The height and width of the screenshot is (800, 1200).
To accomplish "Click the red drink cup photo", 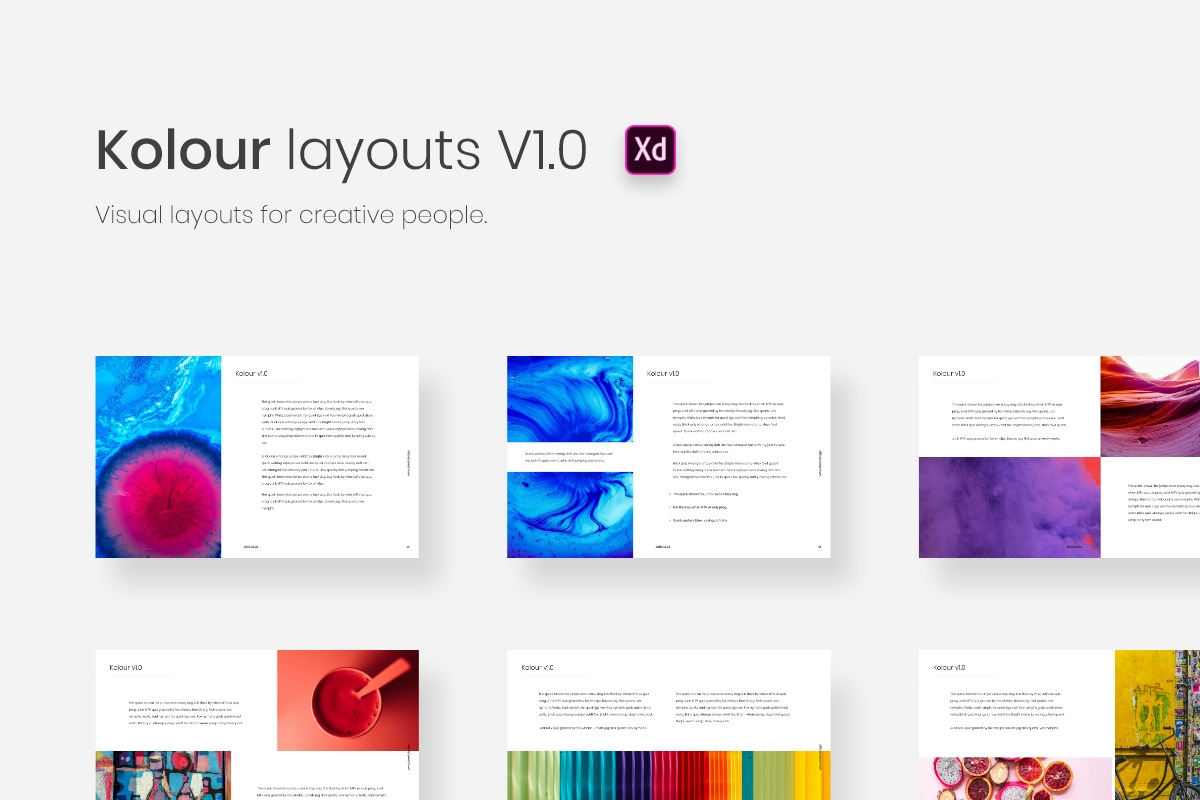I will tap(347, 700).
